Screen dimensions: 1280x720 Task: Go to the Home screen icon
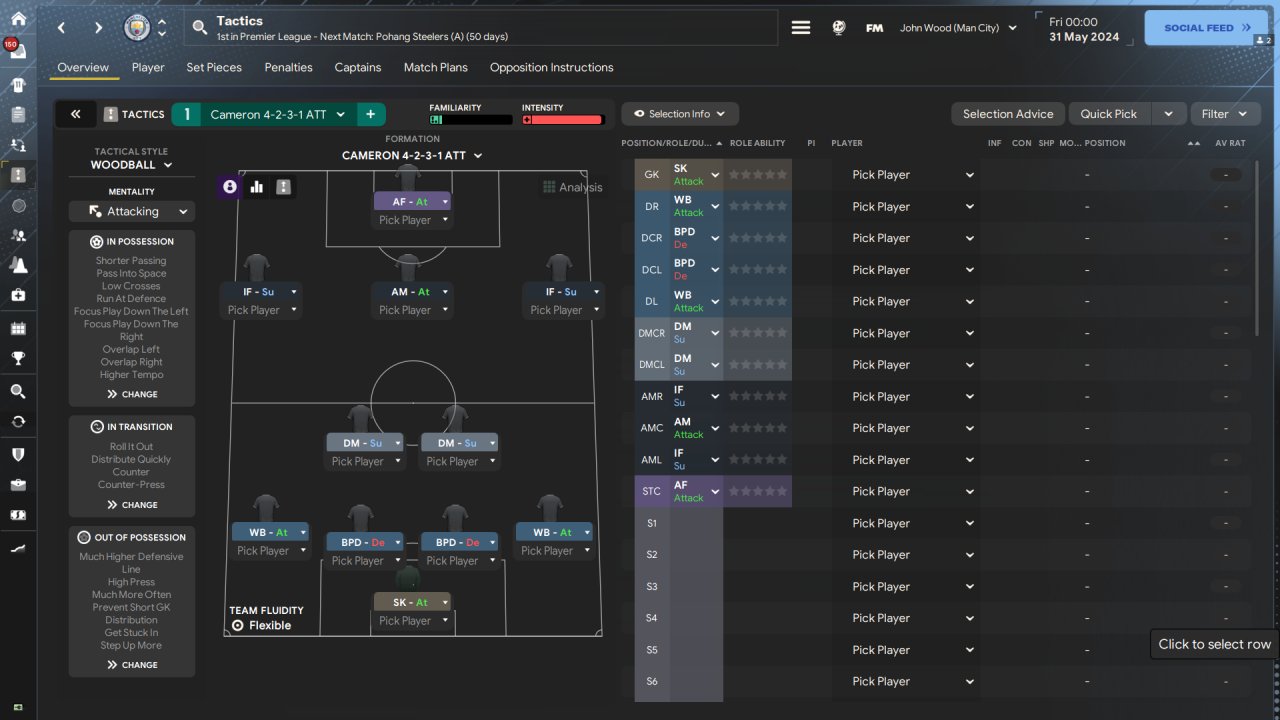[18, 19]
